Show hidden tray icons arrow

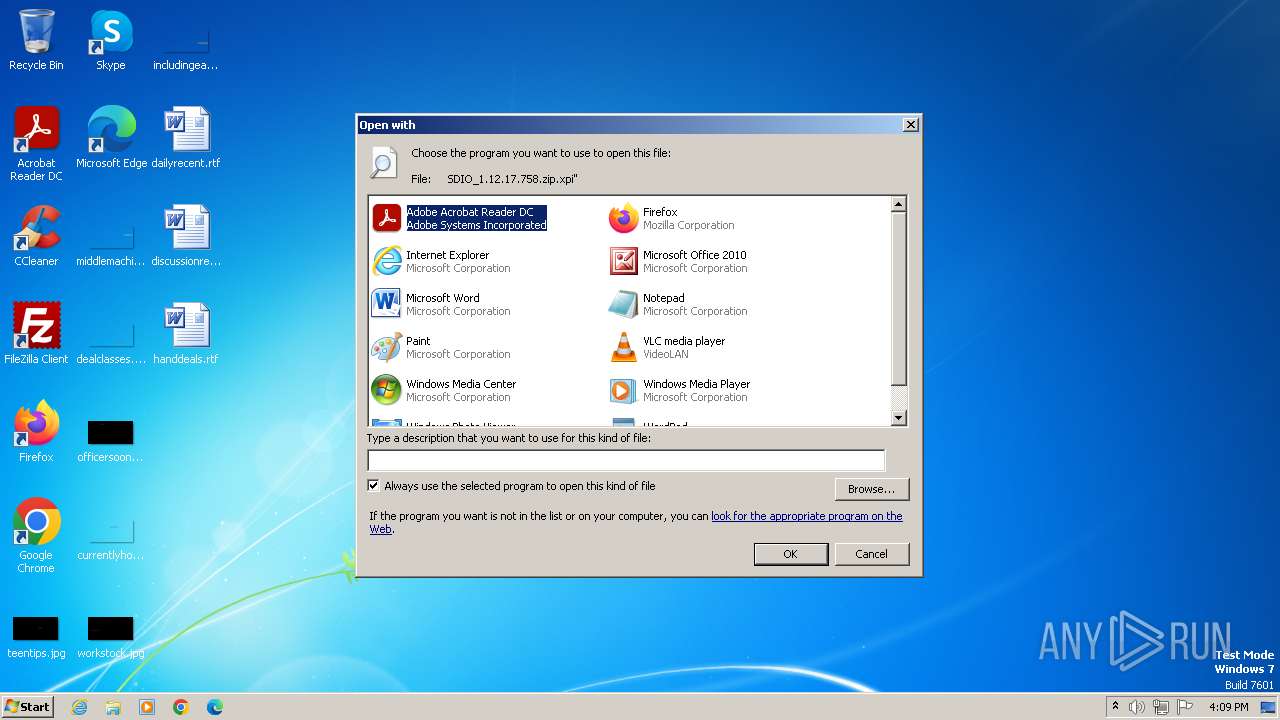click(x=1115, y=707)
